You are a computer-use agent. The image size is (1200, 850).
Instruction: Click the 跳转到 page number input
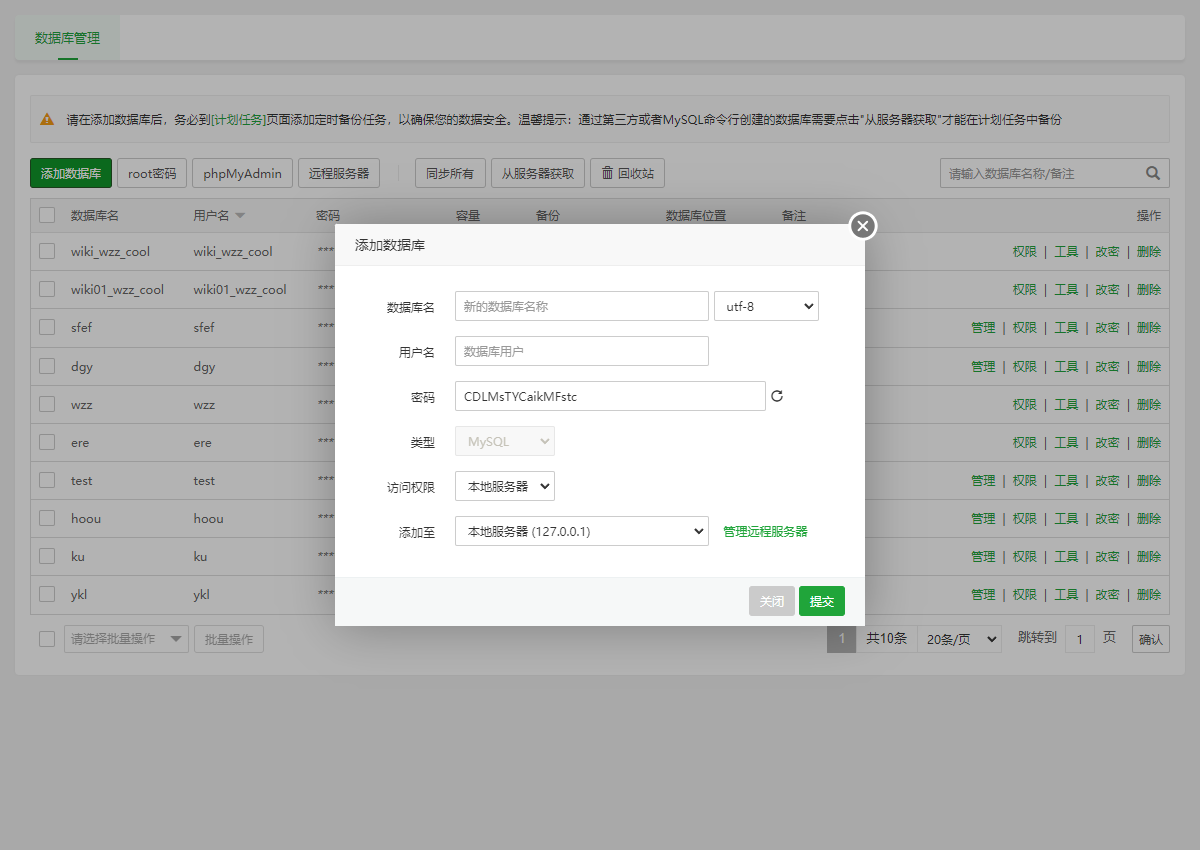[x=1079, y=638]
